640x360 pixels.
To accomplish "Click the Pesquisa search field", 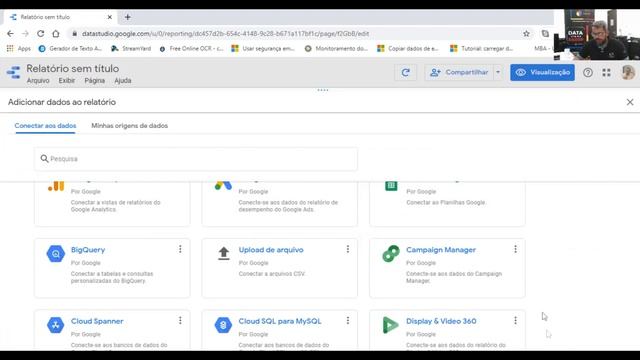I will (x=196, y=159).
